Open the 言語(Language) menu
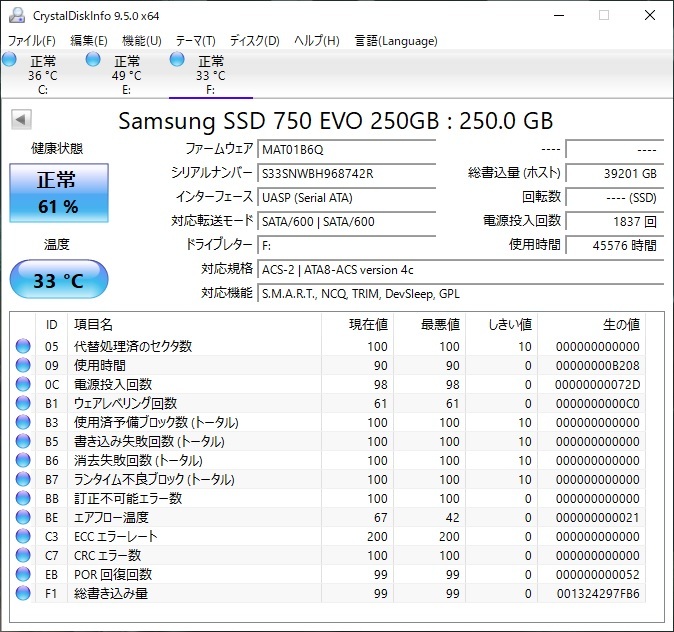 (396, 41)
